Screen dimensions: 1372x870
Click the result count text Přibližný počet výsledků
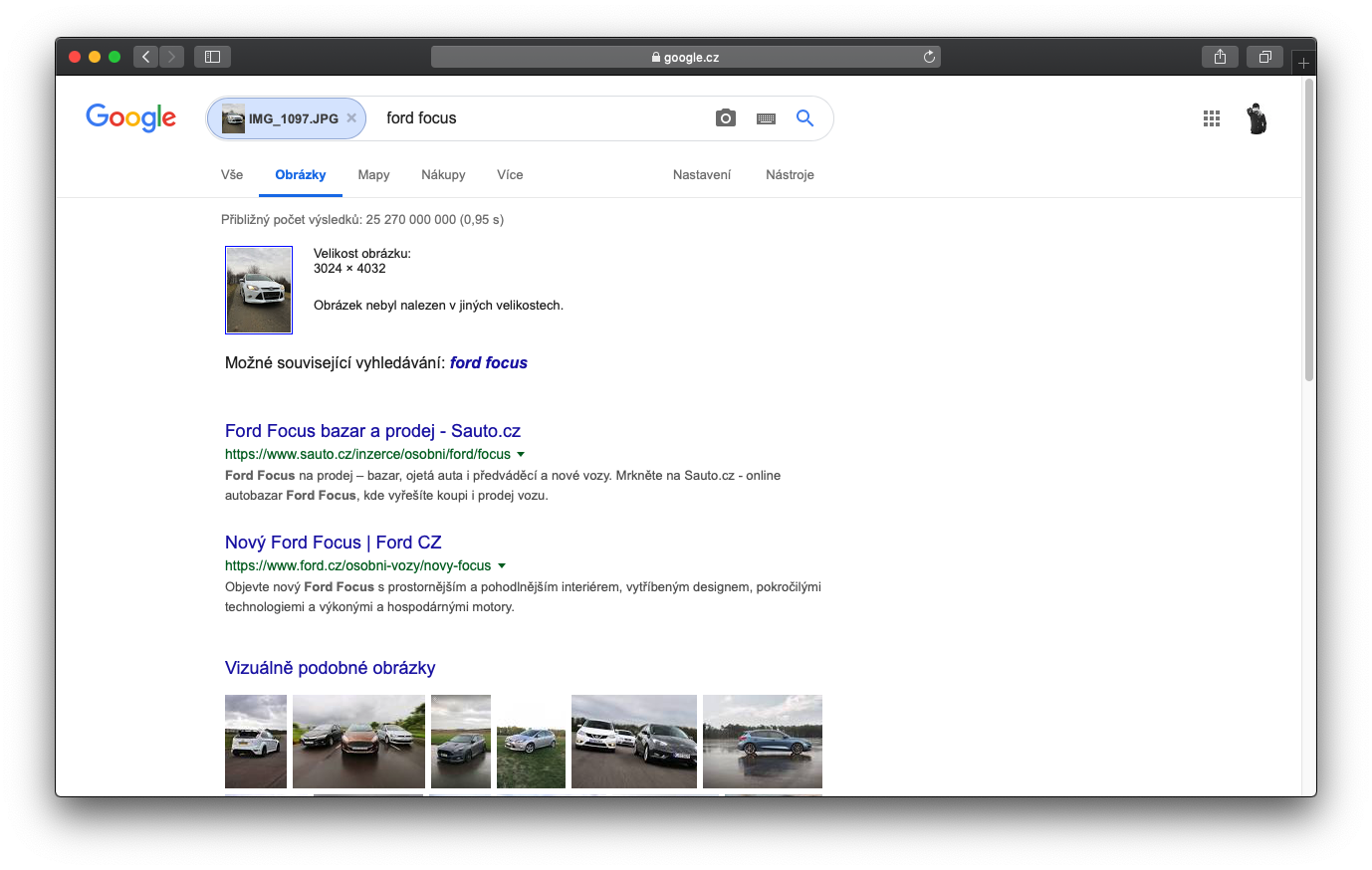pos(362,219)
